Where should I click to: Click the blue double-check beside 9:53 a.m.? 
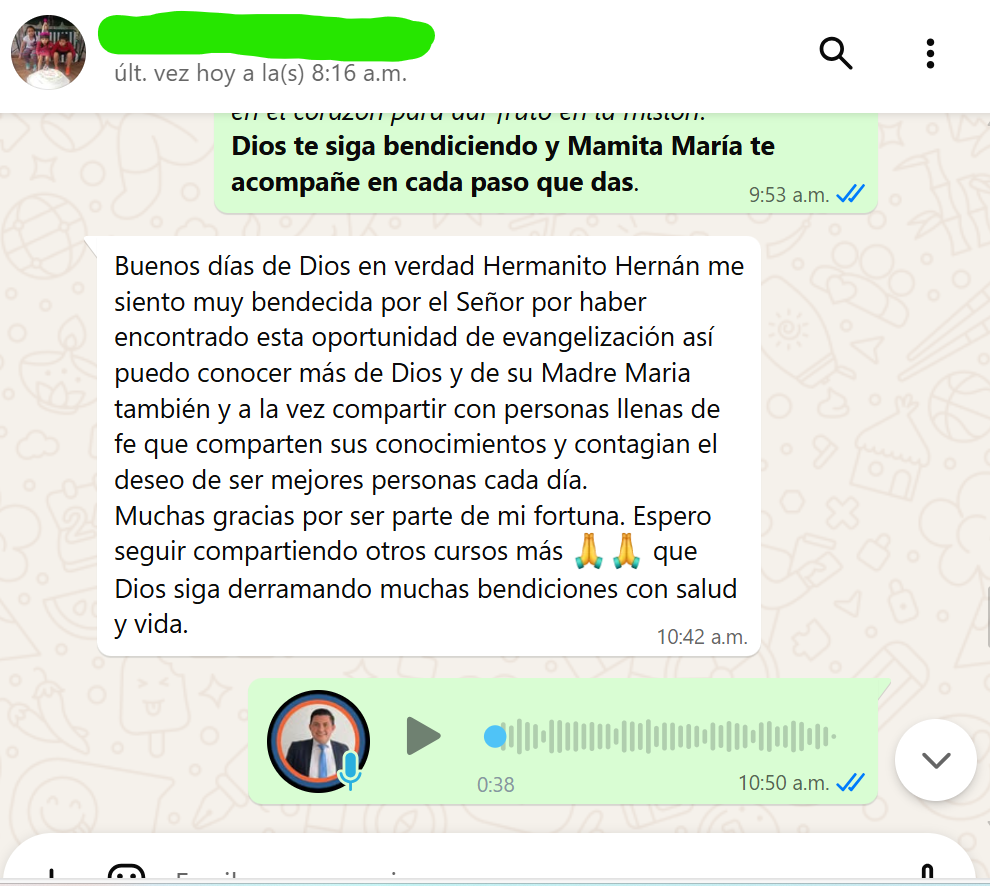click(850, 193)
